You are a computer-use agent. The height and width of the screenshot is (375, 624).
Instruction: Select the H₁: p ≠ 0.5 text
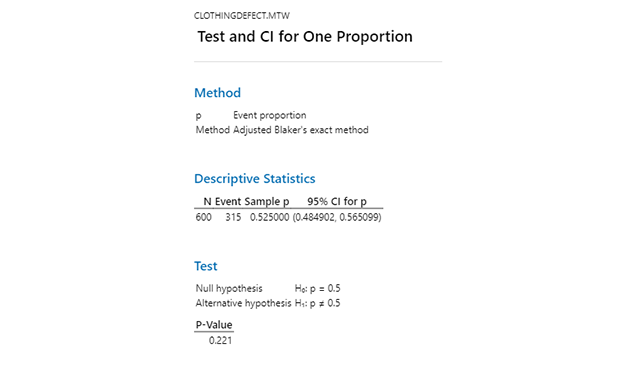[317, 303]
